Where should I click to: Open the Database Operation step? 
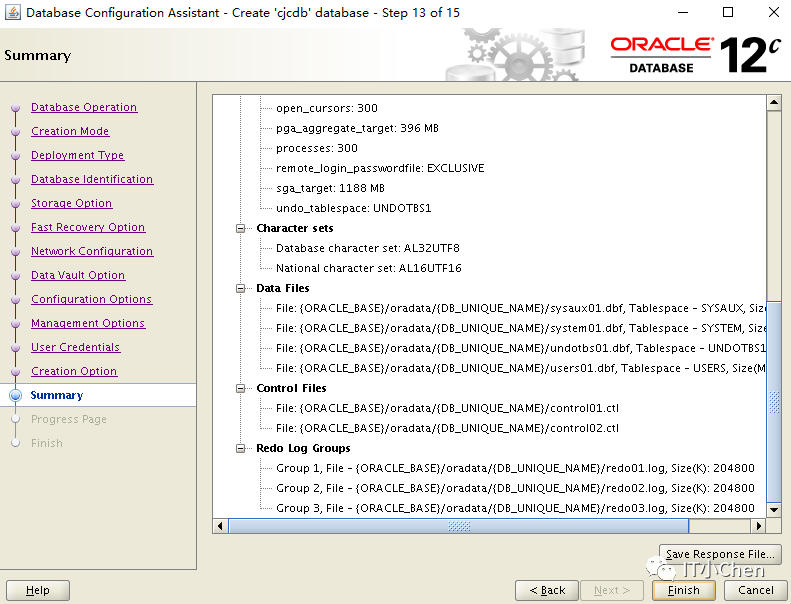click(x=84, y=107)
